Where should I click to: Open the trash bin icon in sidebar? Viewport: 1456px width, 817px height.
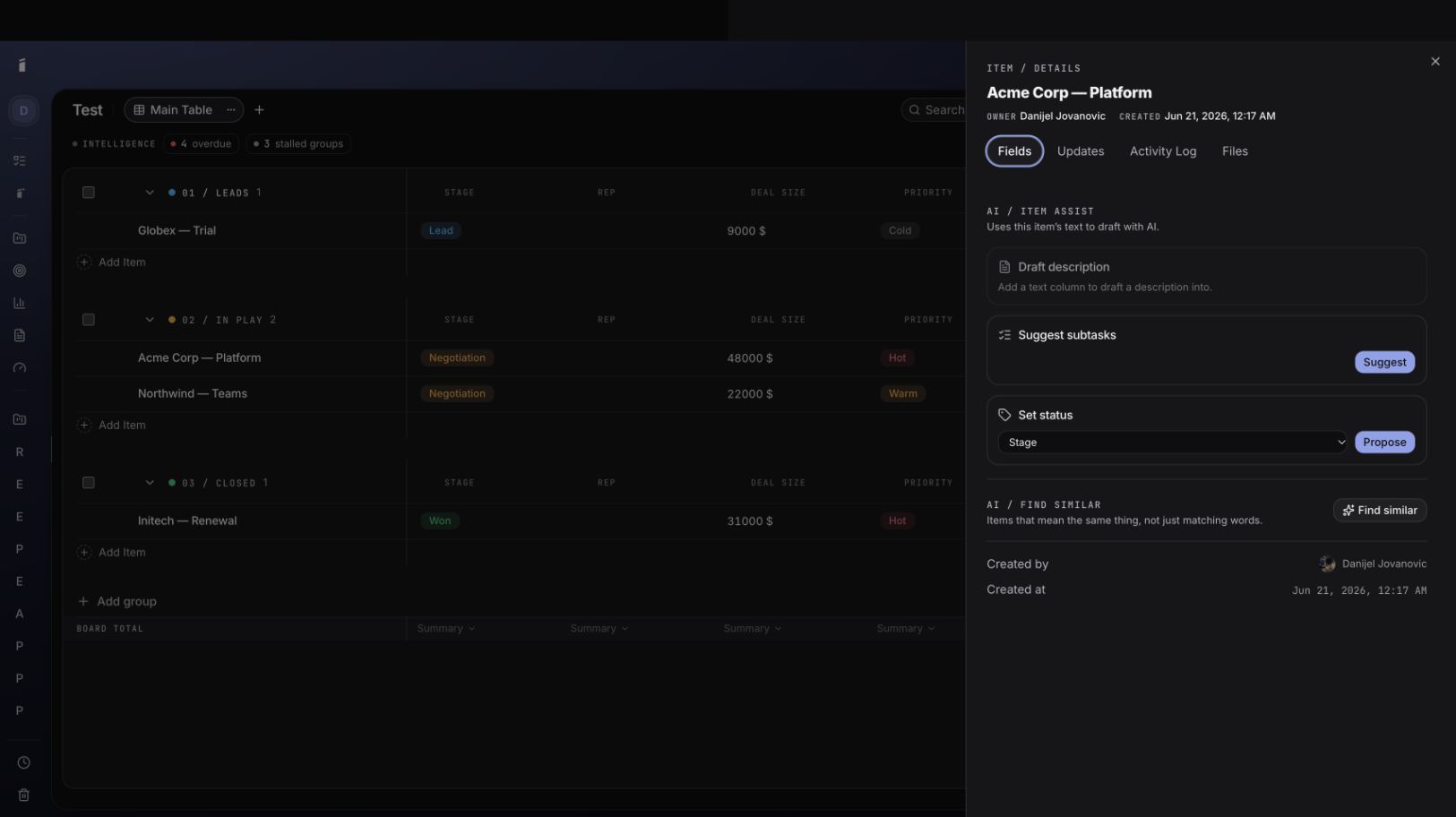pyautogui.click(x=24, y=795)
